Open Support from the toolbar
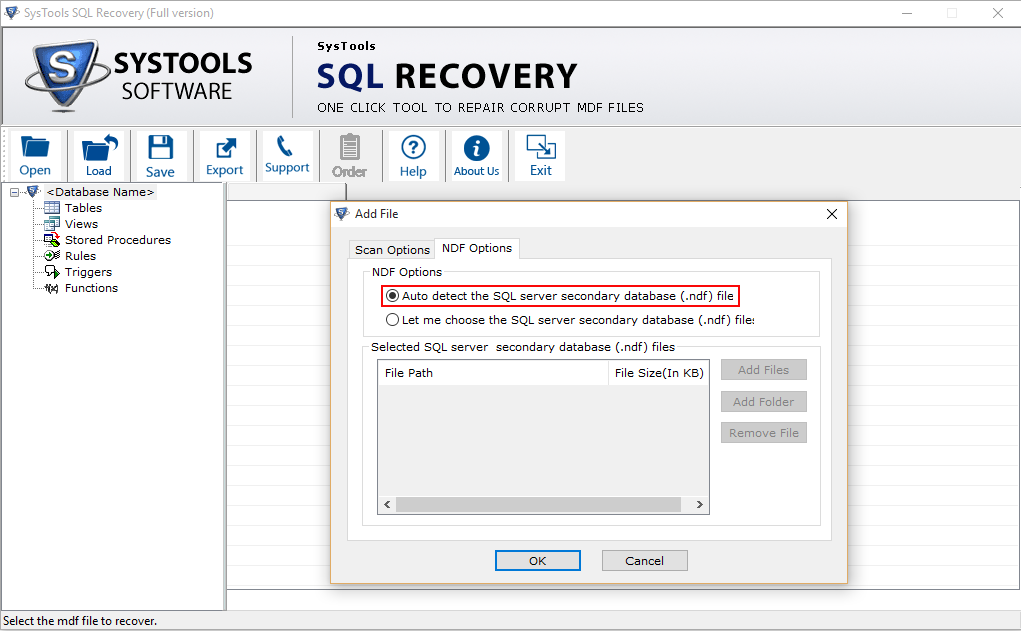Screen dimensions: 1021x631 (287, 156)
